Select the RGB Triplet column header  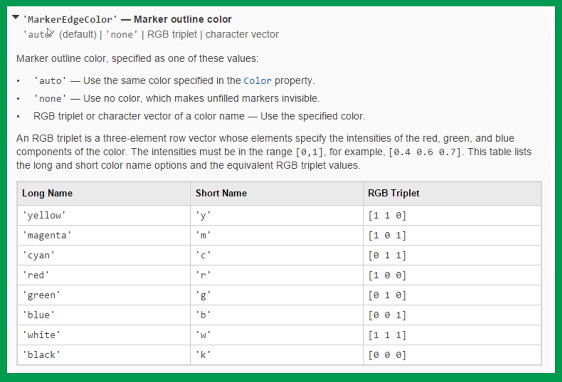tap(394, 193)
